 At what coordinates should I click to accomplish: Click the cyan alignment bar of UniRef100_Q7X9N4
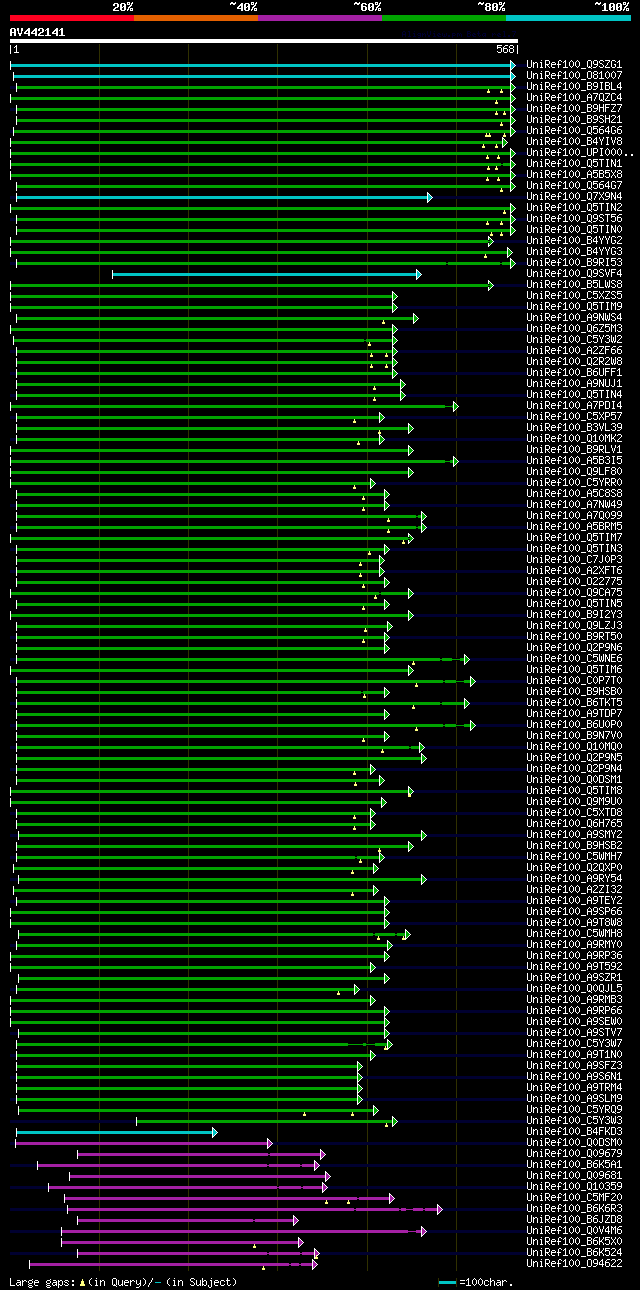pos(224,197)
